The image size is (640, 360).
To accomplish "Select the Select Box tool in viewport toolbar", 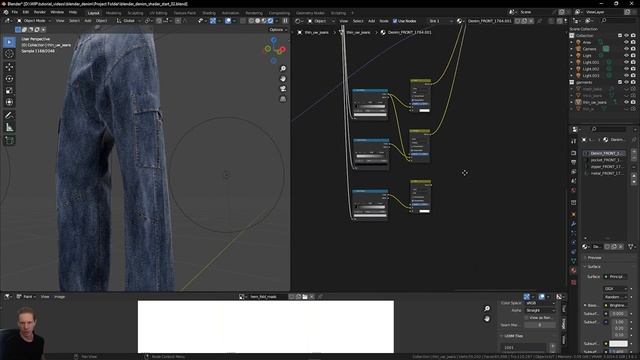I will [9, 42].
